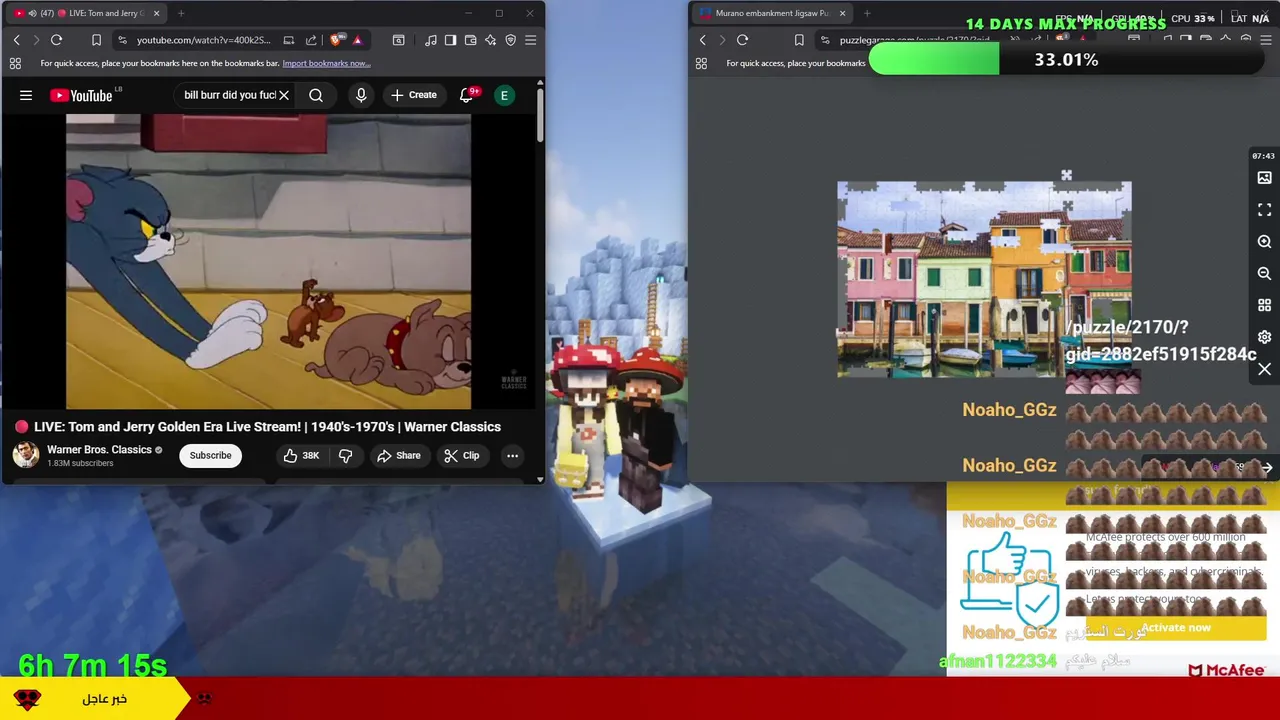The height and width of the screenshot is (720, 1280).
Task: Dislike the Tom and Jerry live stream
Action: (345, 455)
